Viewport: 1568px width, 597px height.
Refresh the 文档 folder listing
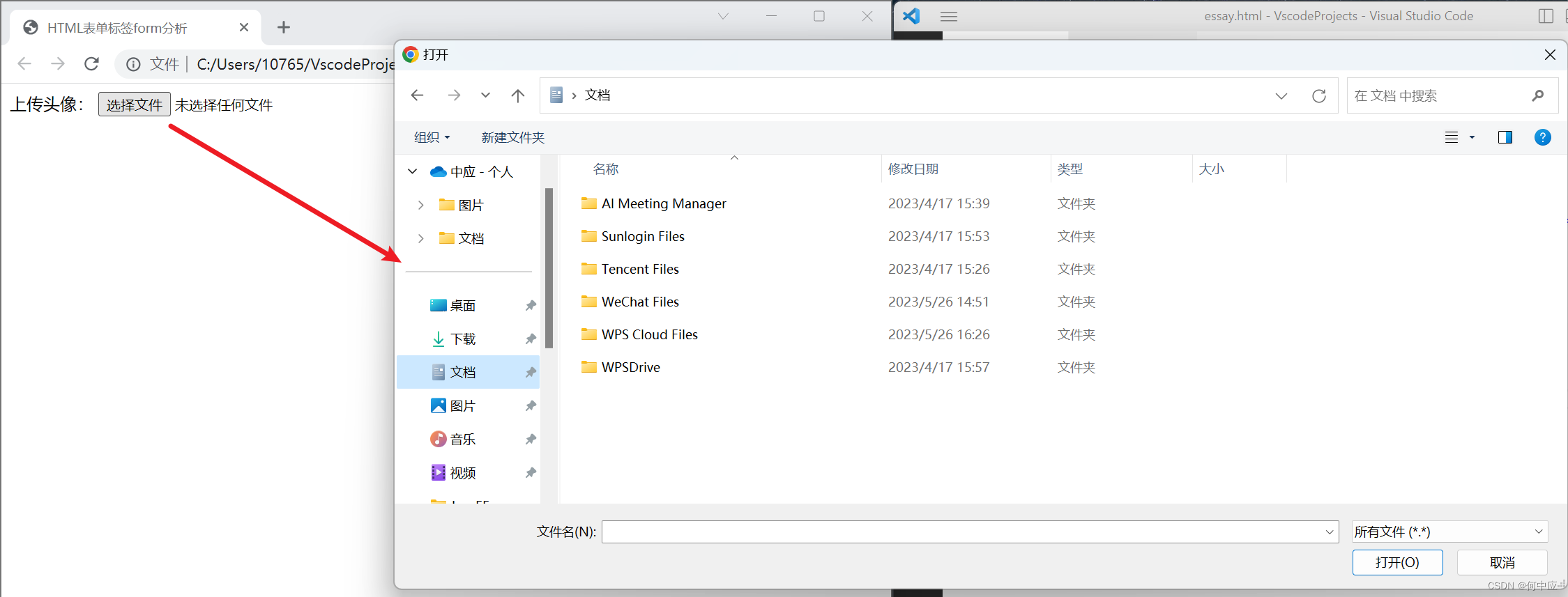(1318, 96)
